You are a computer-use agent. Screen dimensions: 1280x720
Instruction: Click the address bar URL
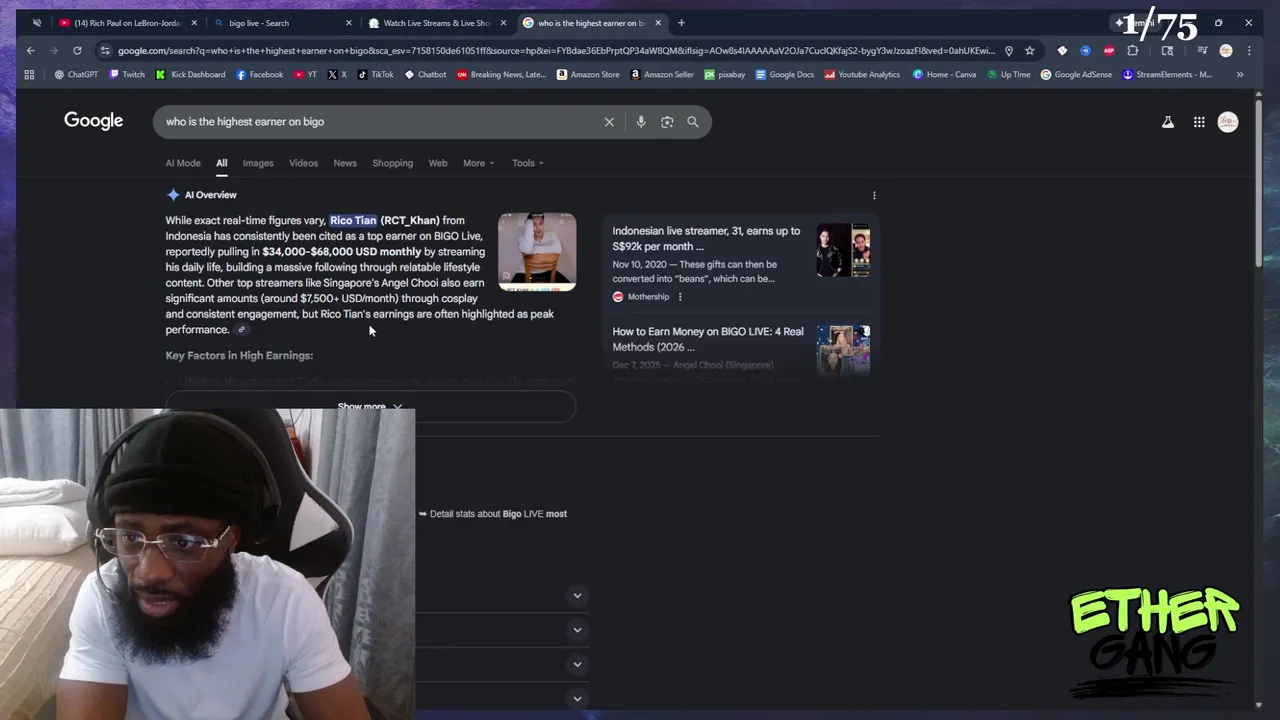pyautogui.click(x=556, y=50)
